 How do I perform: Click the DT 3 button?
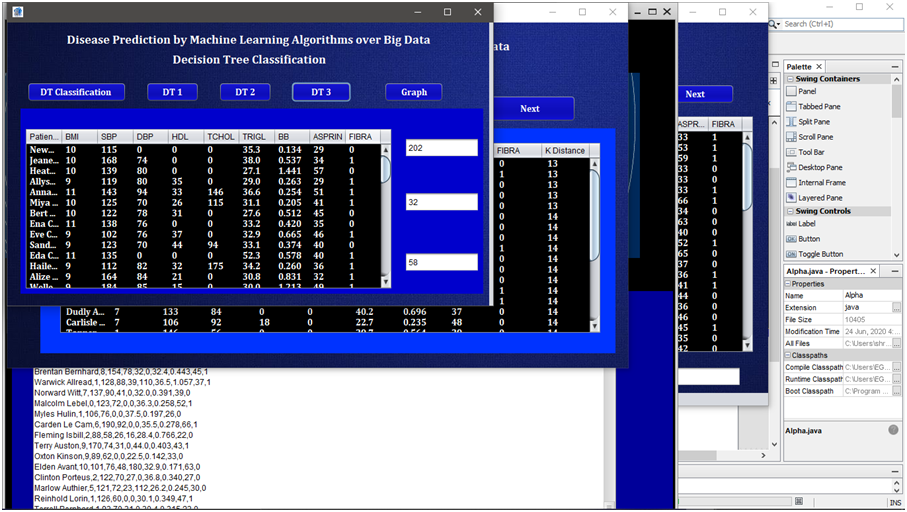coord(321,92)
